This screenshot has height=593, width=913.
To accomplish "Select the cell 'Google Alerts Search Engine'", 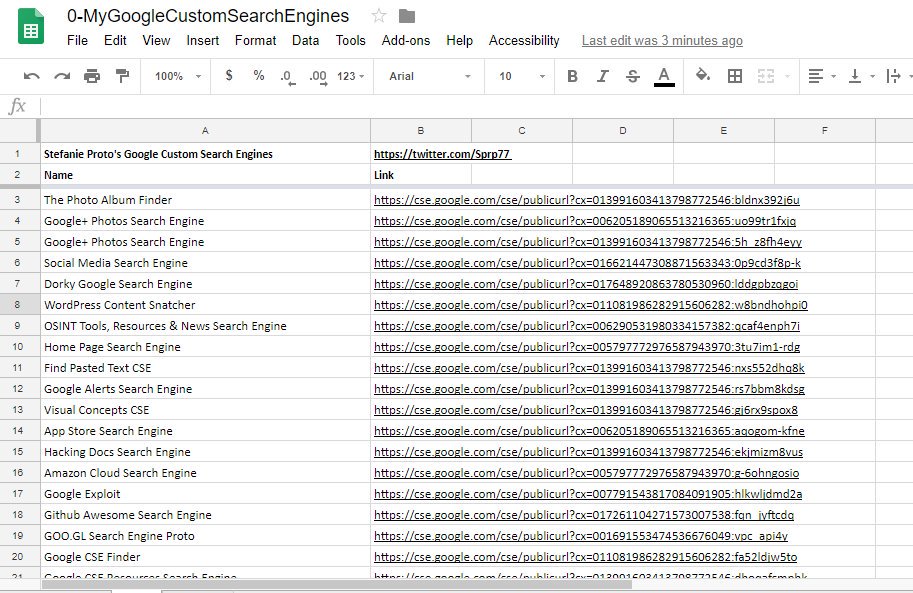I will (205, 389).
